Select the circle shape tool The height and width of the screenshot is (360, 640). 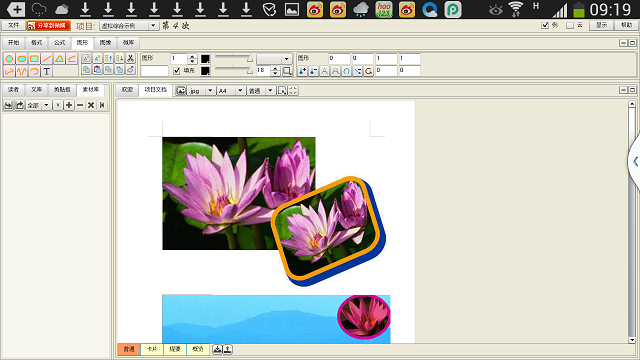(x=9, y=59)
